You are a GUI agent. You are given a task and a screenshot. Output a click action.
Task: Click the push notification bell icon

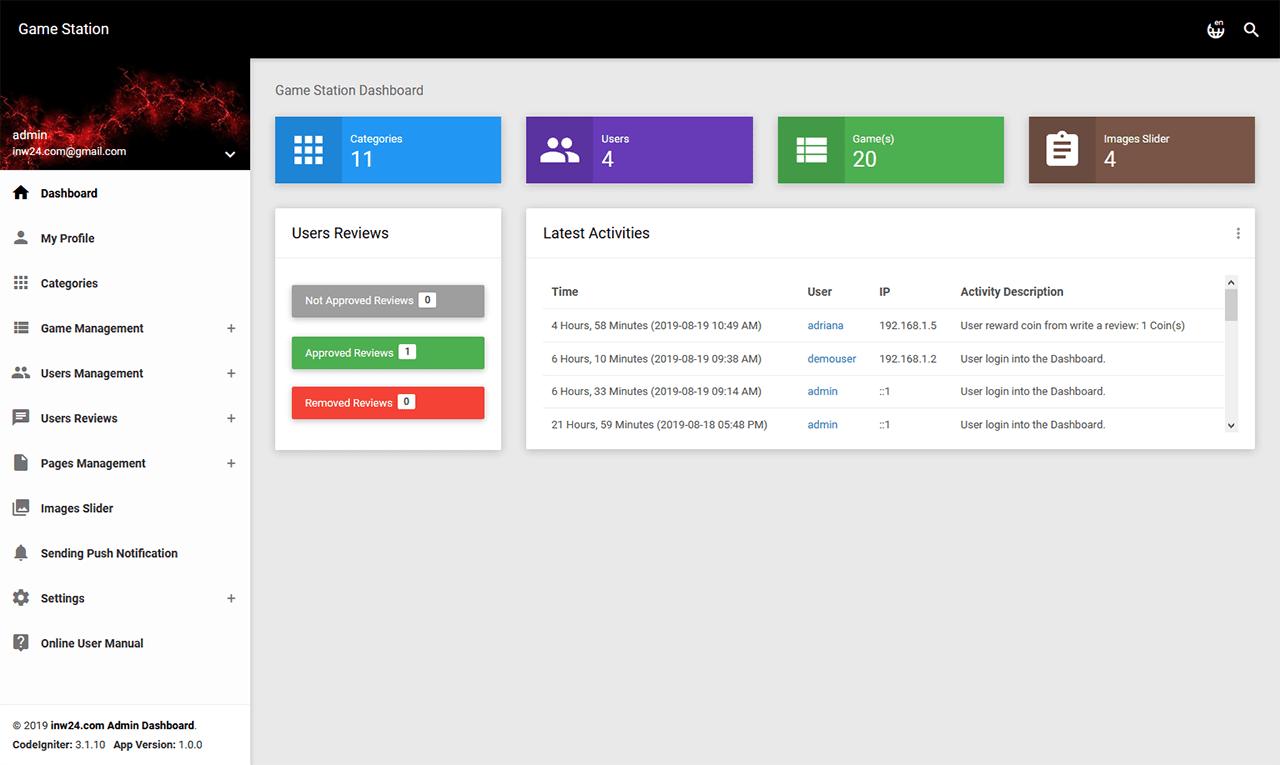(x=21, y=553)
